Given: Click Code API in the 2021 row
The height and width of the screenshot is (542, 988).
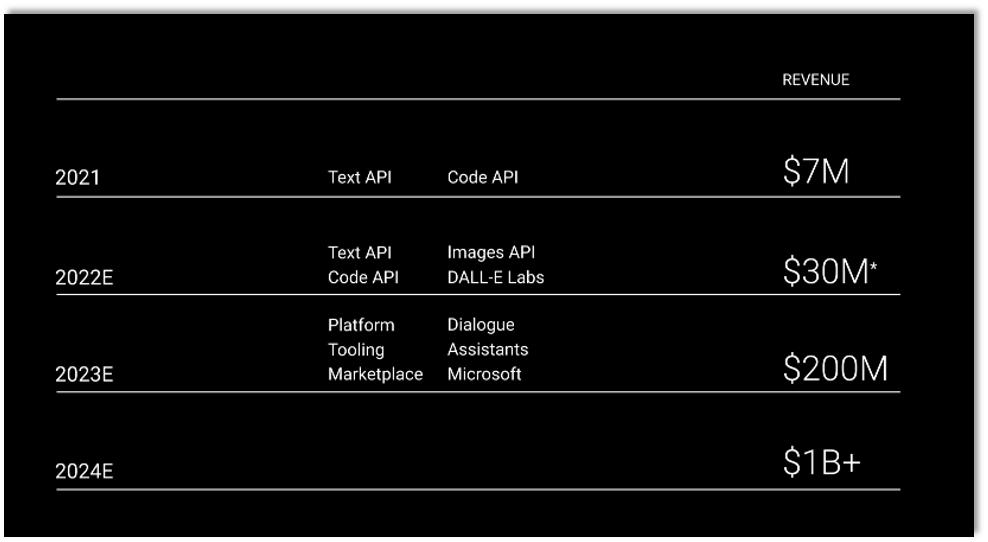Looking at the screenshot, I should tap(483, 178).
